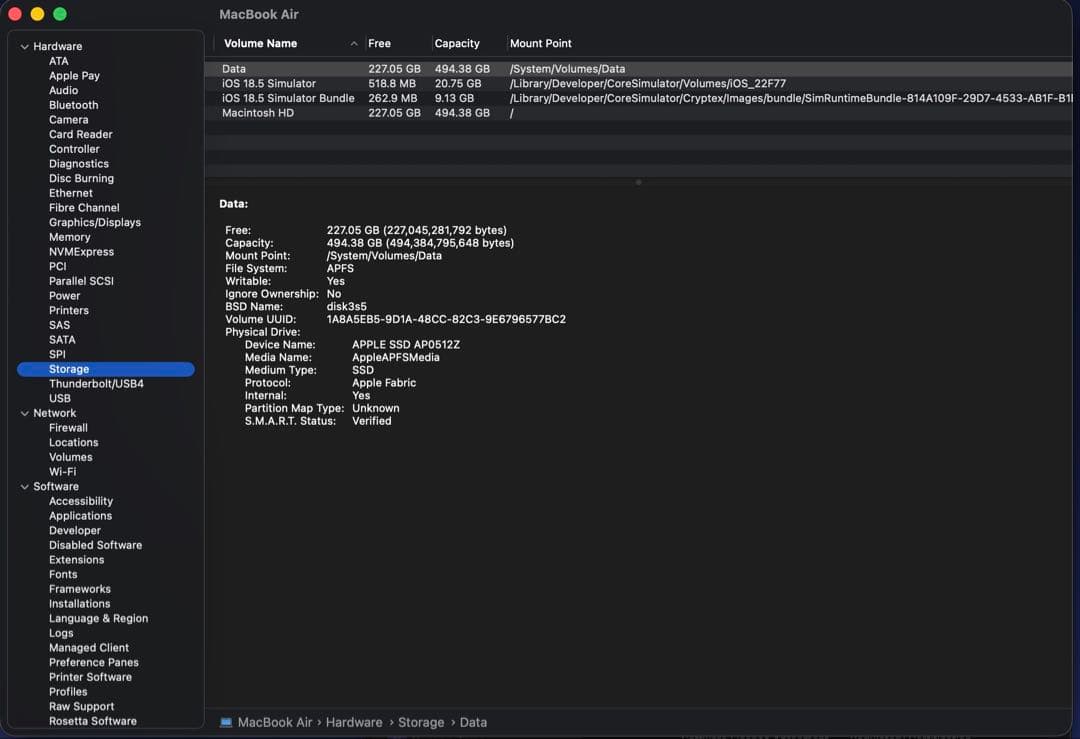Screen dimensions: 1080x739
Task: Select Thunderbolt/USB4 in the sidebar
Action: (x=96, y=384)
